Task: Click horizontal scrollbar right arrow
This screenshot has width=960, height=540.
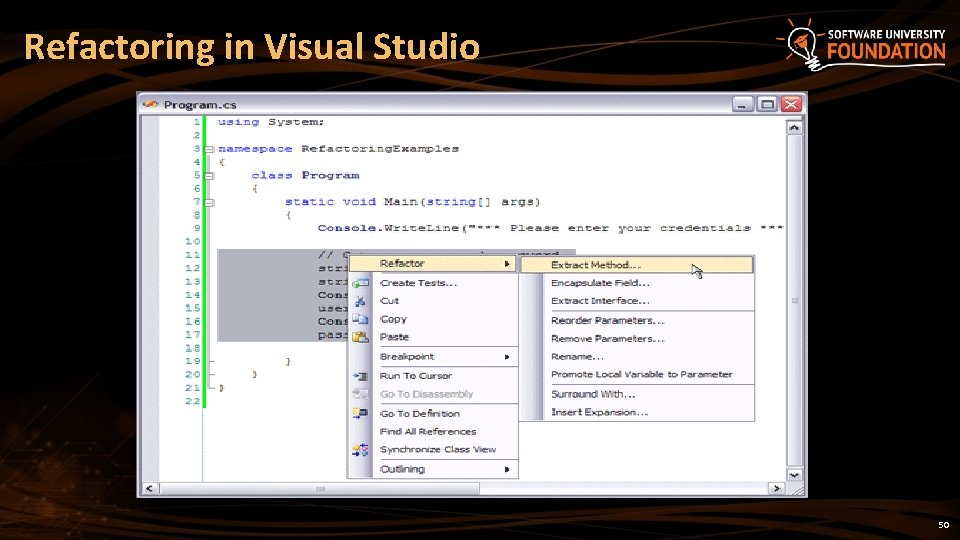Action: [777, 489]
